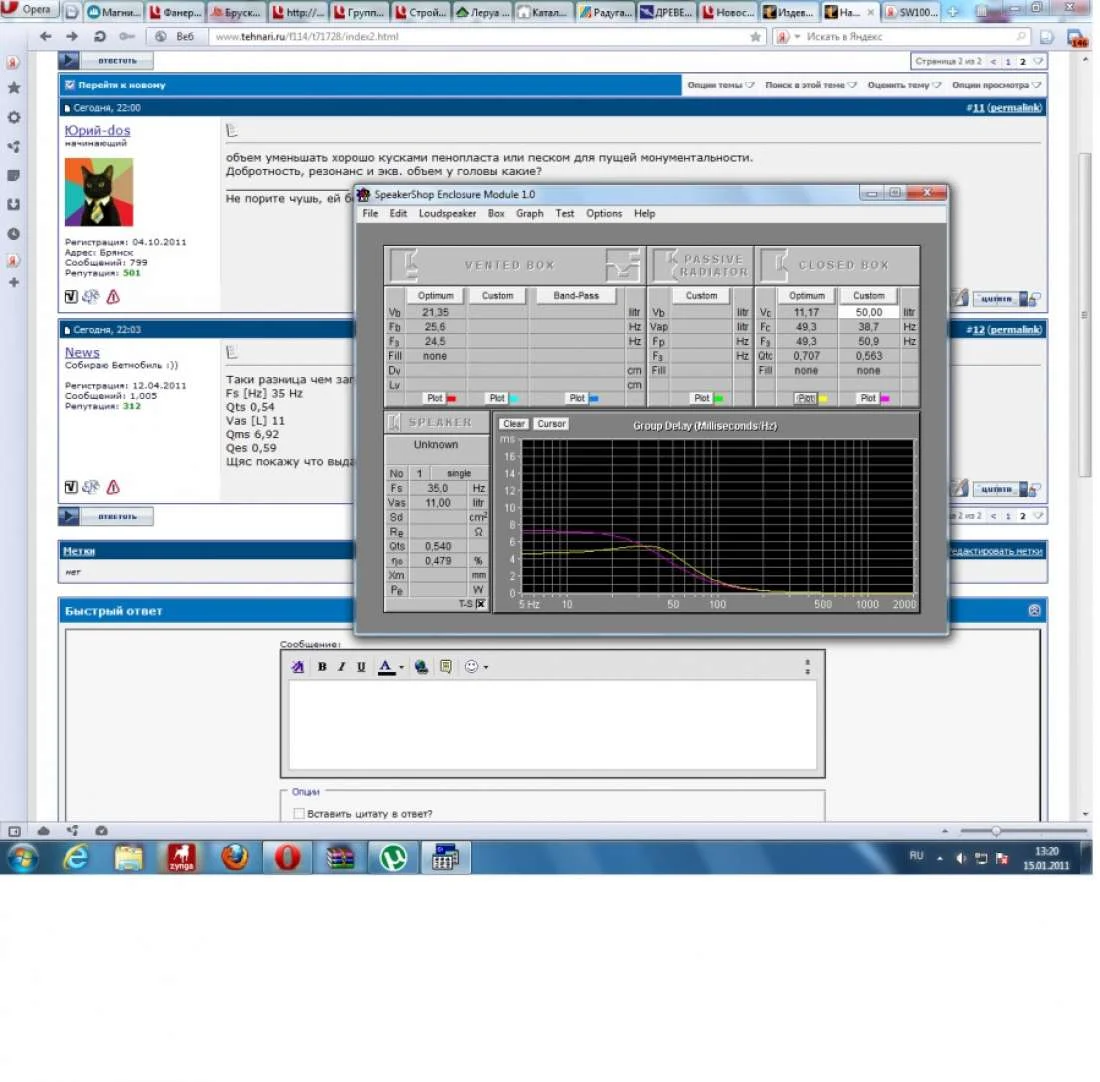Toggle "Перейти к новому" checkbox

[70, 85]
